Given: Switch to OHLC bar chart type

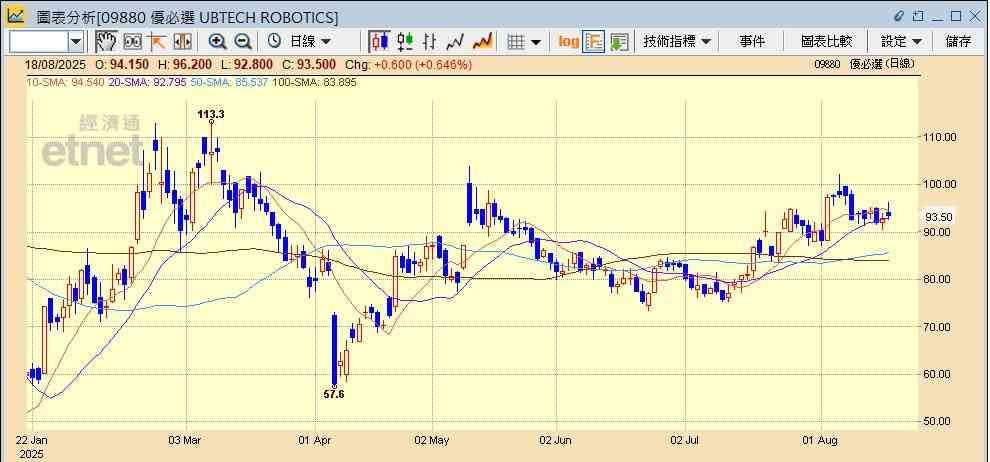Looking at the screenshot, I should 430,42.
